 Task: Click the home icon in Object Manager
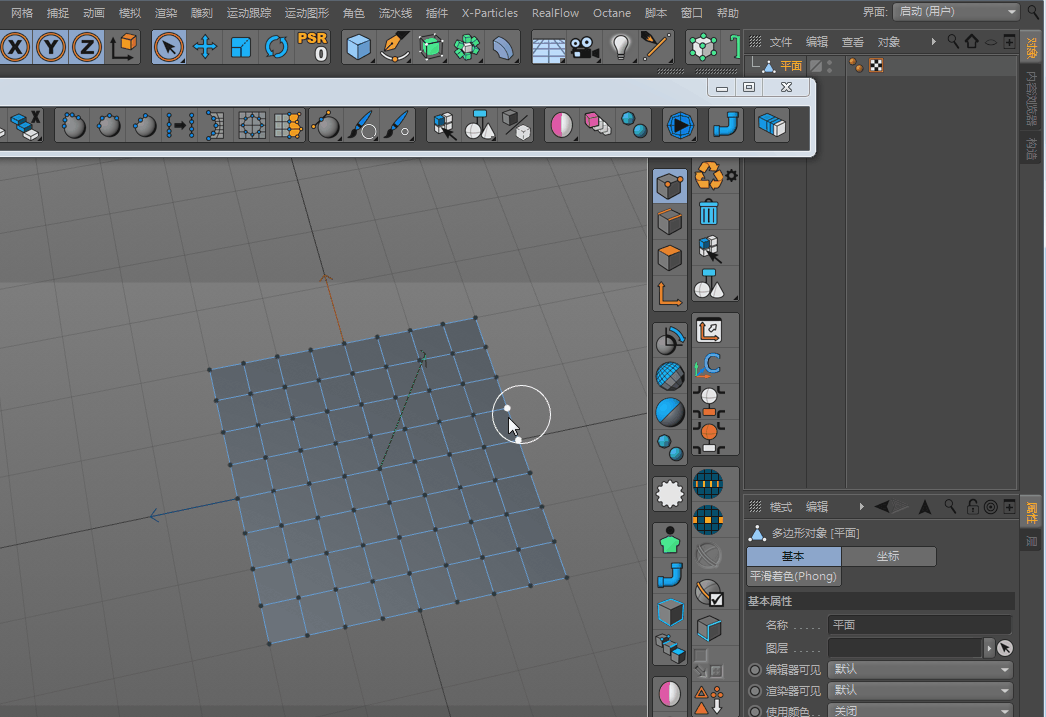click(971, 41)
